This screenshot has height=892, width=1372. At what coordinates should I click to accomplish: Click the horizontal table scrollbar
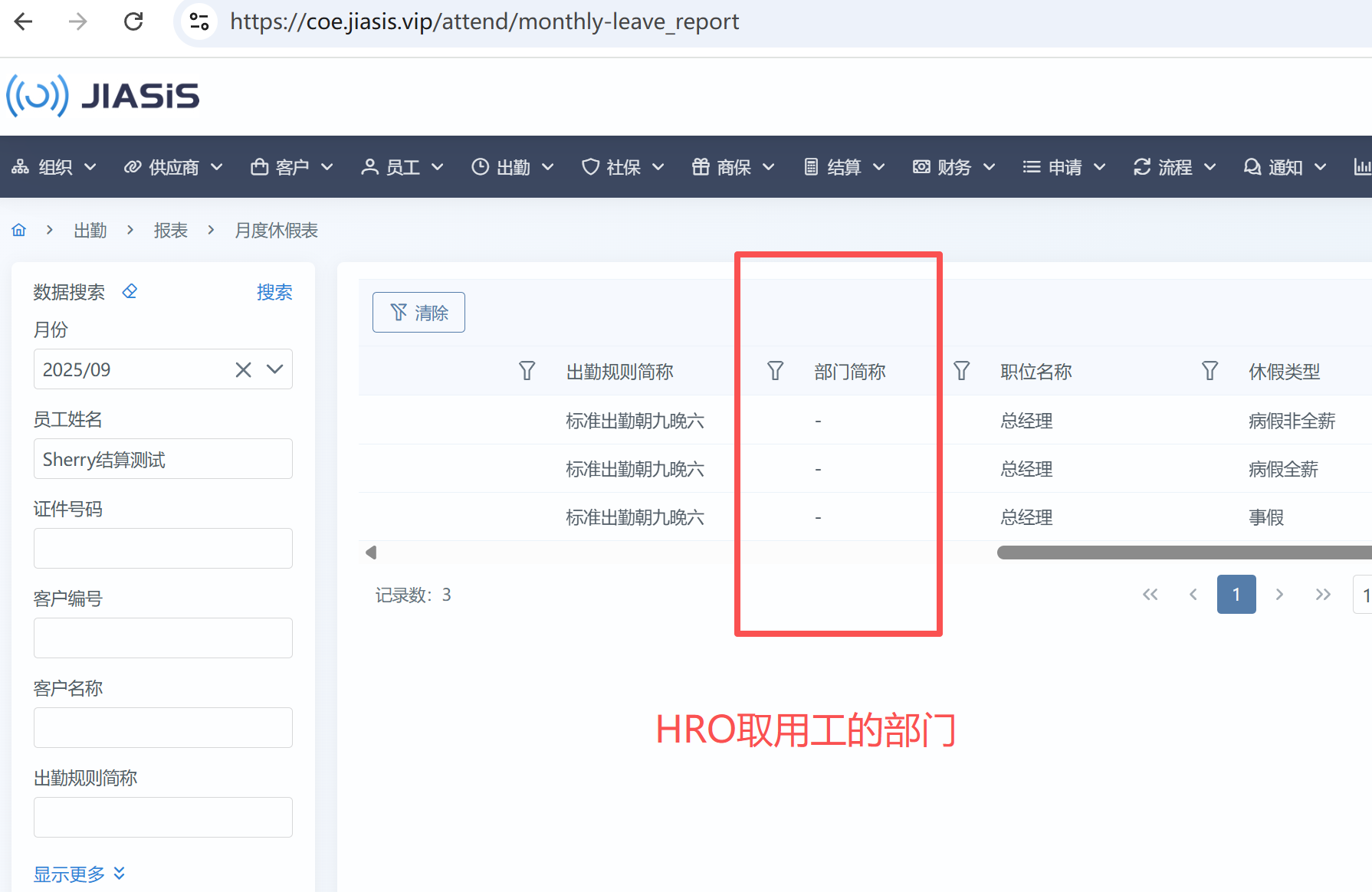click(1180, 553)
